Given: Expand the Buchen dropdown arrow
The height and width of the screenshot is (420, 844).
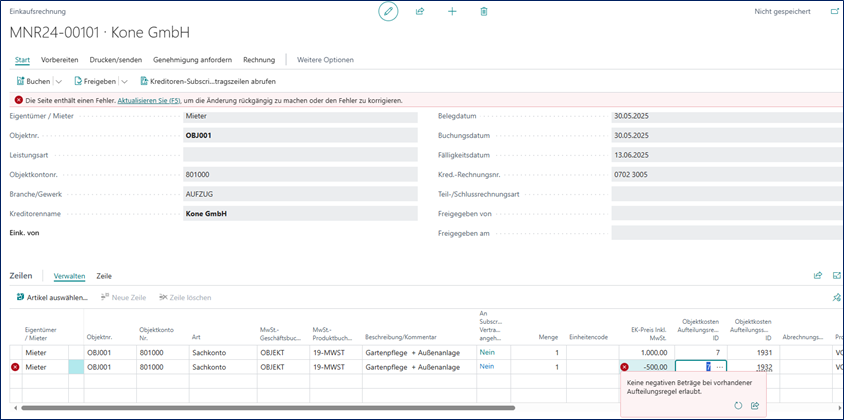Looking at the screenshot, I should (58, 81).
